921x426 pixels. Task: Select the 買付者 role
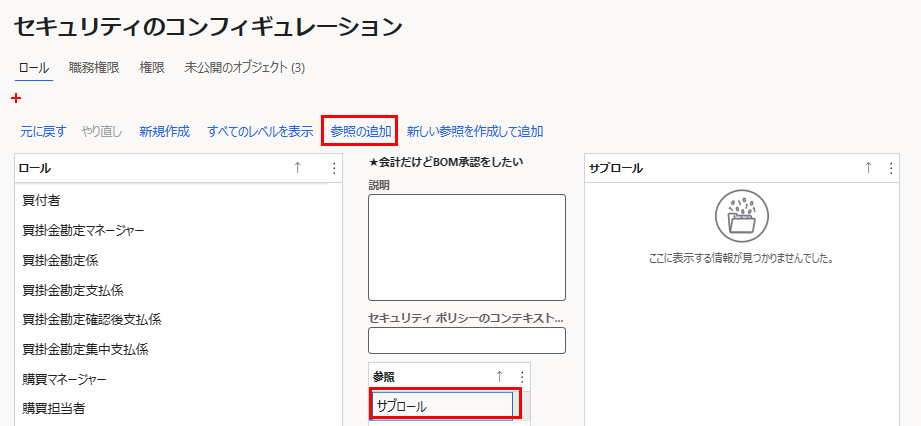click(x=179, y=201)
